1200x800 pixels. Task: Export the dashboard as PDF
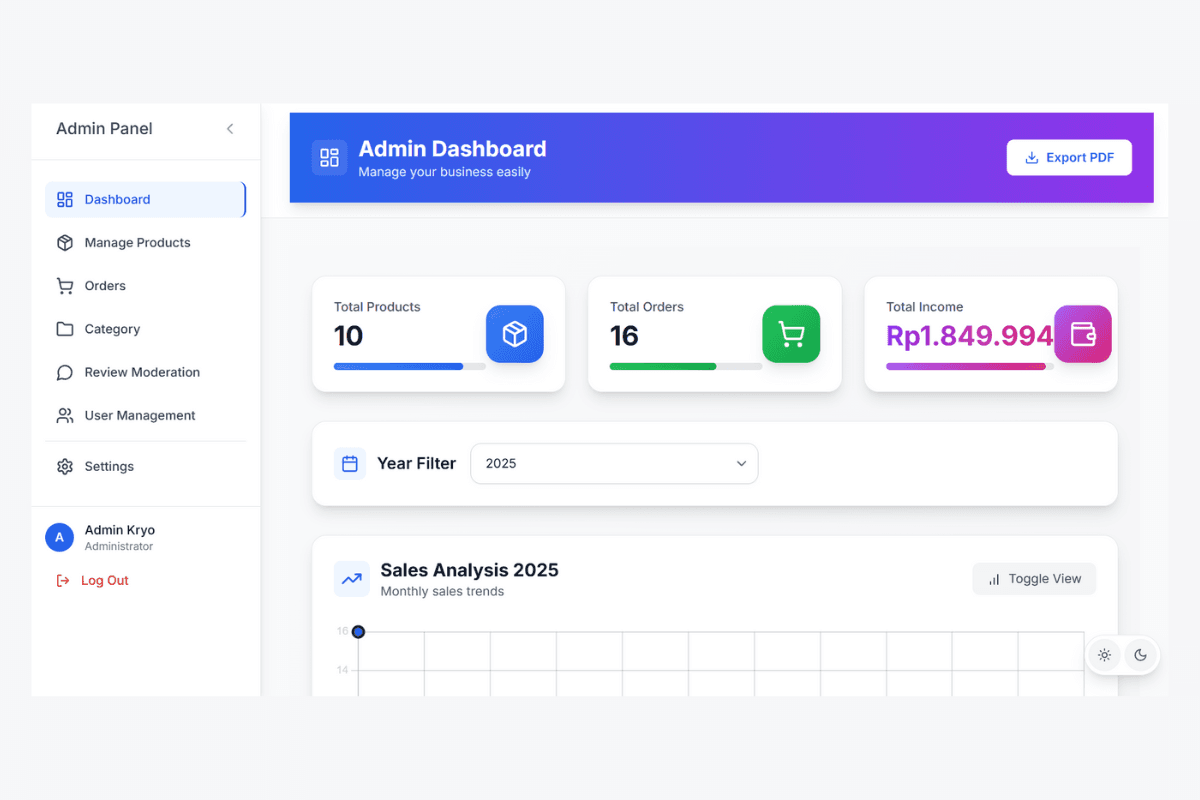(1069, 158)
